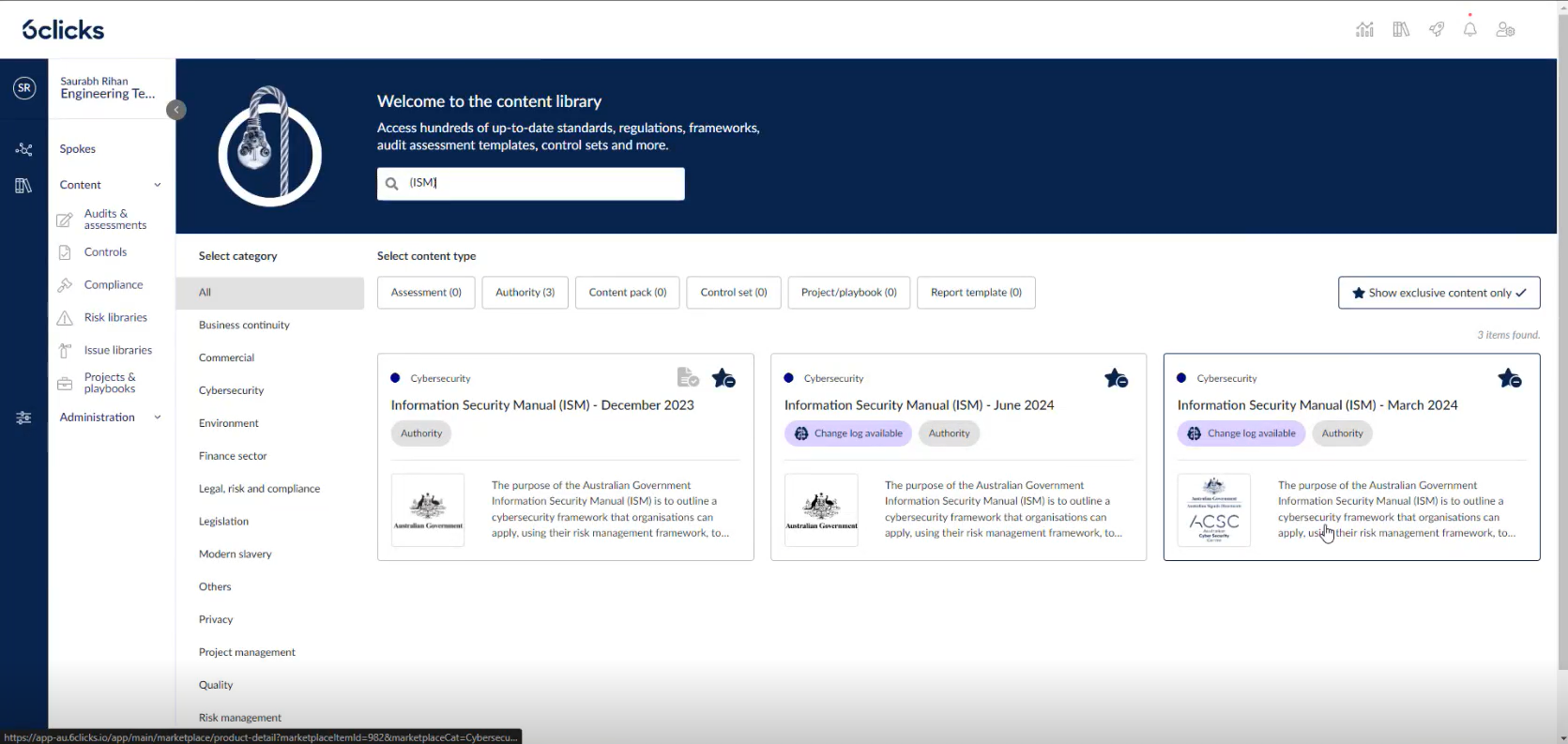Click the sliders icon in left rail
The height and width of the screenshot is (744, 1568).
pyautogui.click(x=23, y=418)
